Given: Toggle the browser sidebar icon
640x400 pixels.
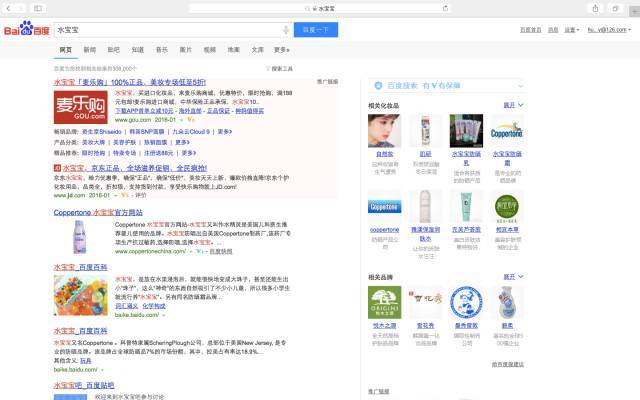Looking at the screenshot, I should tap(38, 8).
